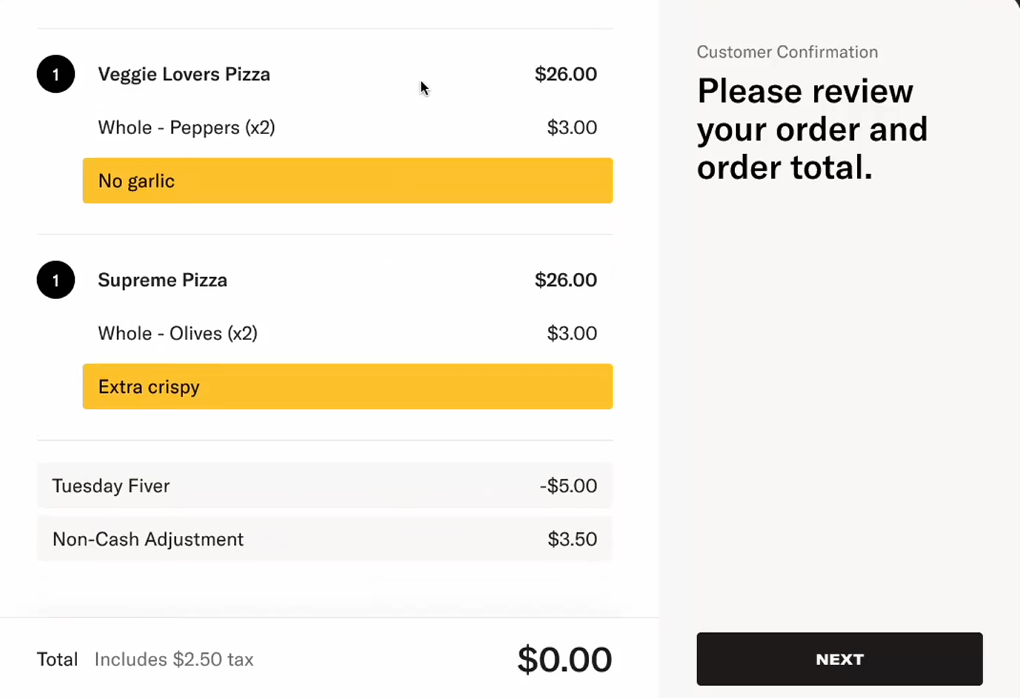
Task: Click the Extra crispy note banner
Action: (x=347, y=387)
